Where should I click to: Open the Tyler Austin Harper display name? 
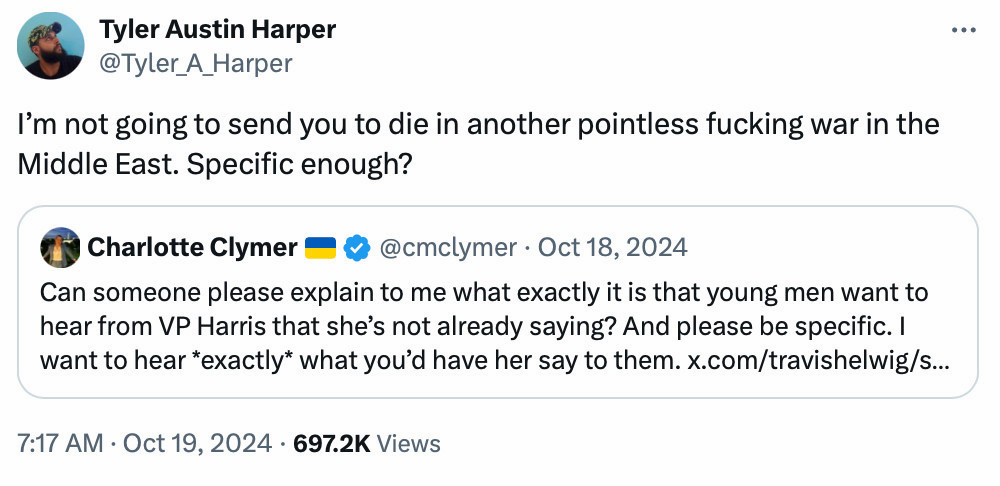[x=217, y=29]
